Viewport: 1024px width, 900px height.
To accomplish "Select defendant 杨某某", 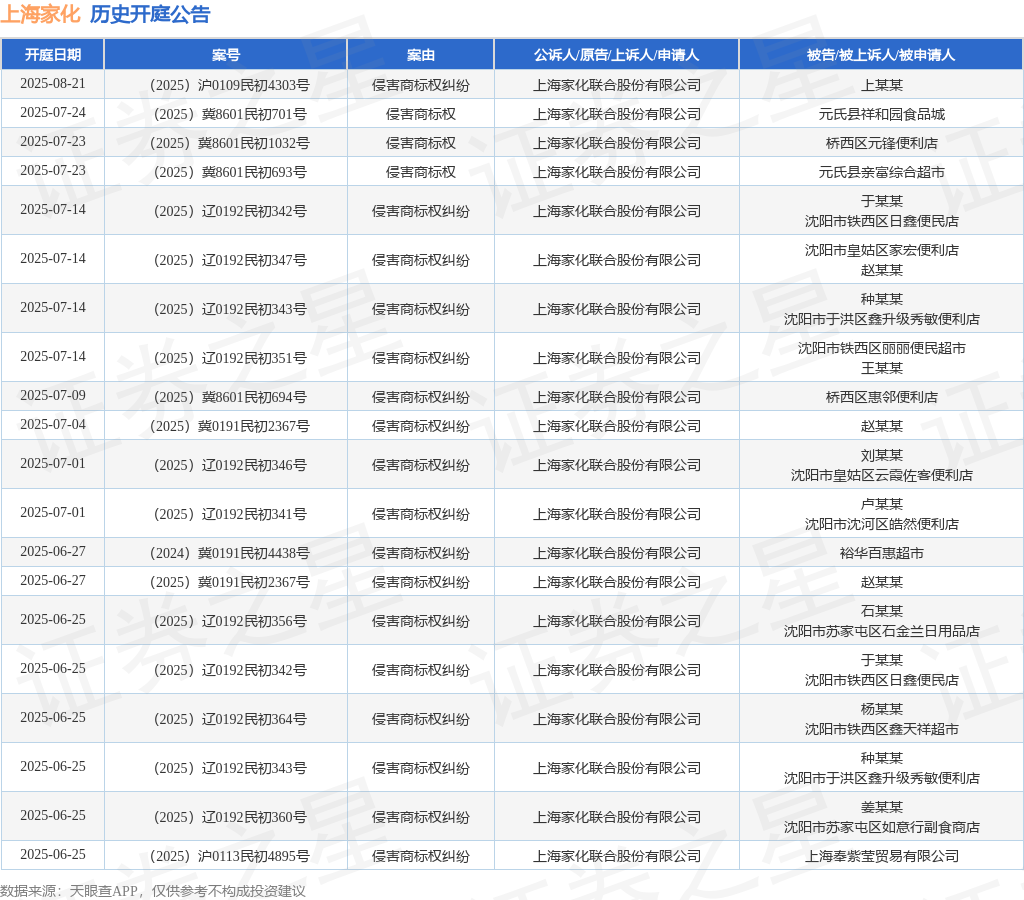I will (x=882, y=709).
